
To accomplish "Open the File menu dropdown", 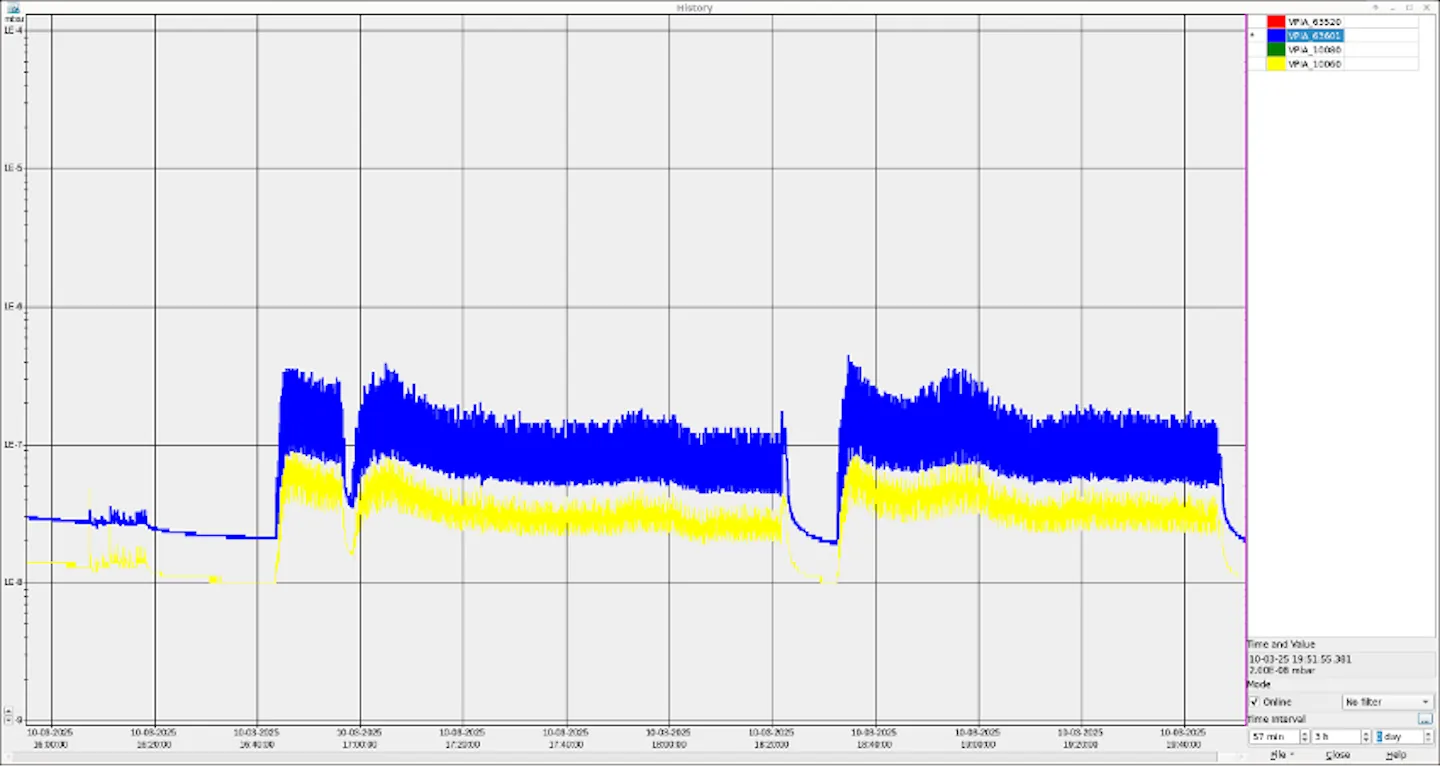I will coord(1280,755).
